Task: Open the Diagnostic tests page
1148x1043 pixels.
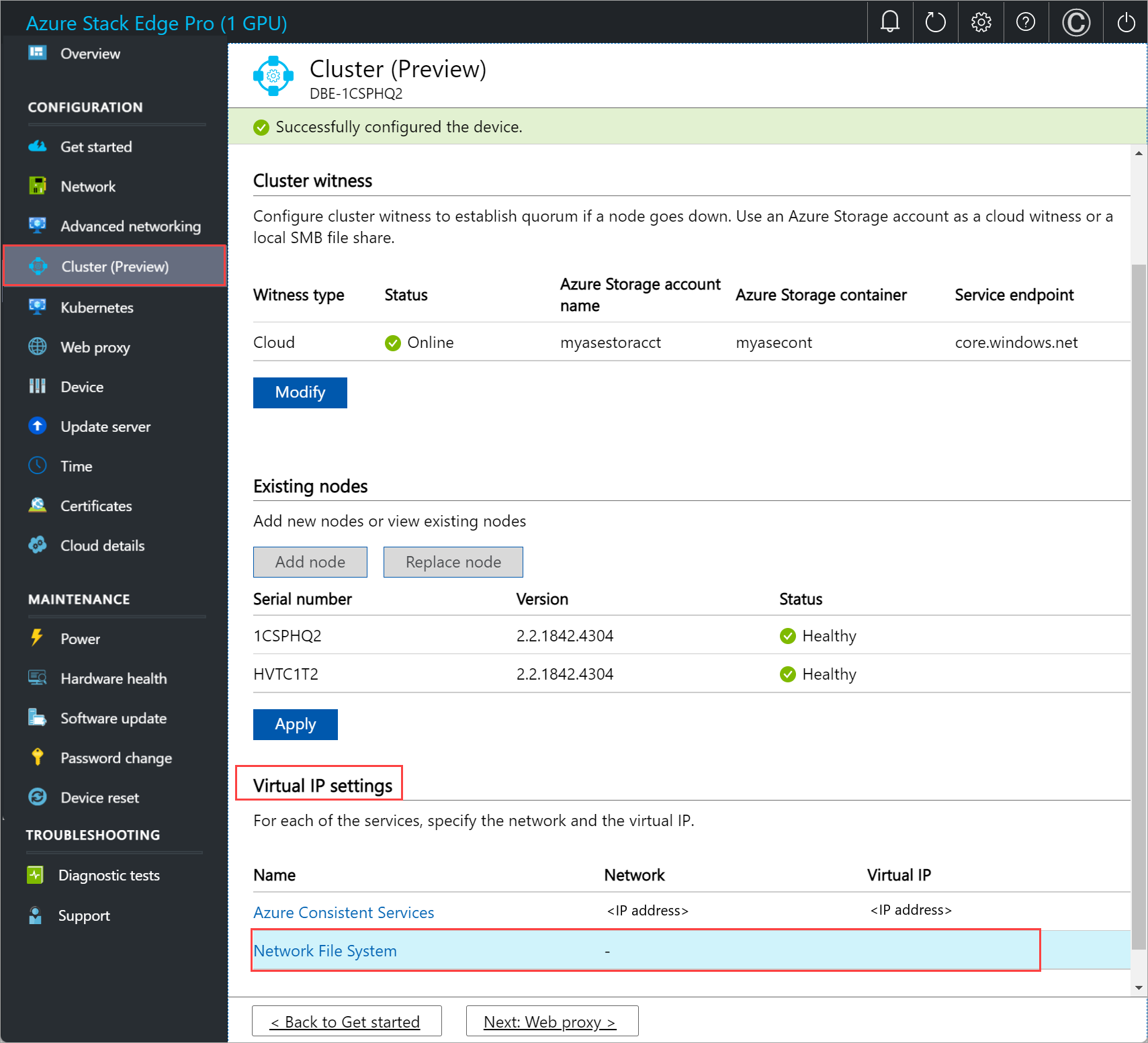Action: pyautogui.click(x=109, y=874)
